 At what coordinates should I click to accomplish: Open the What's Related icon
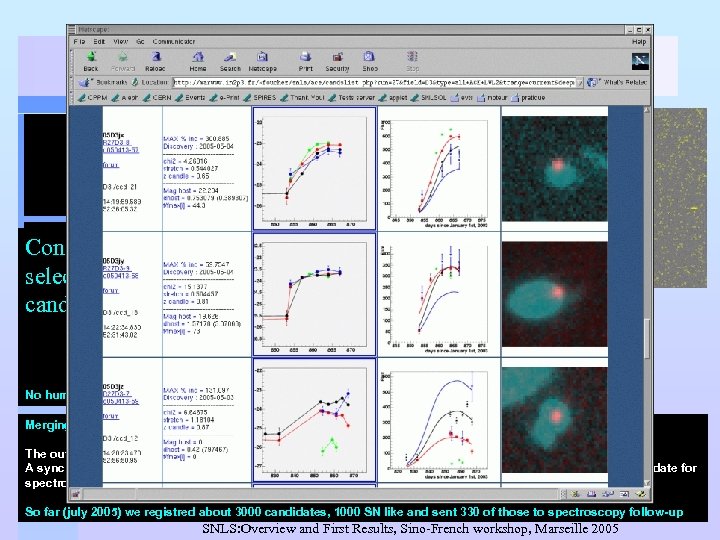[x=592, y=83]
